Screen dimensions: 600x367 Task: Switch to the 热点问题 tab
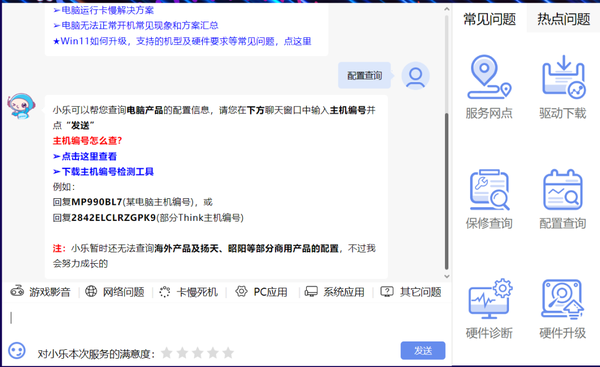(x=563, y=19)
